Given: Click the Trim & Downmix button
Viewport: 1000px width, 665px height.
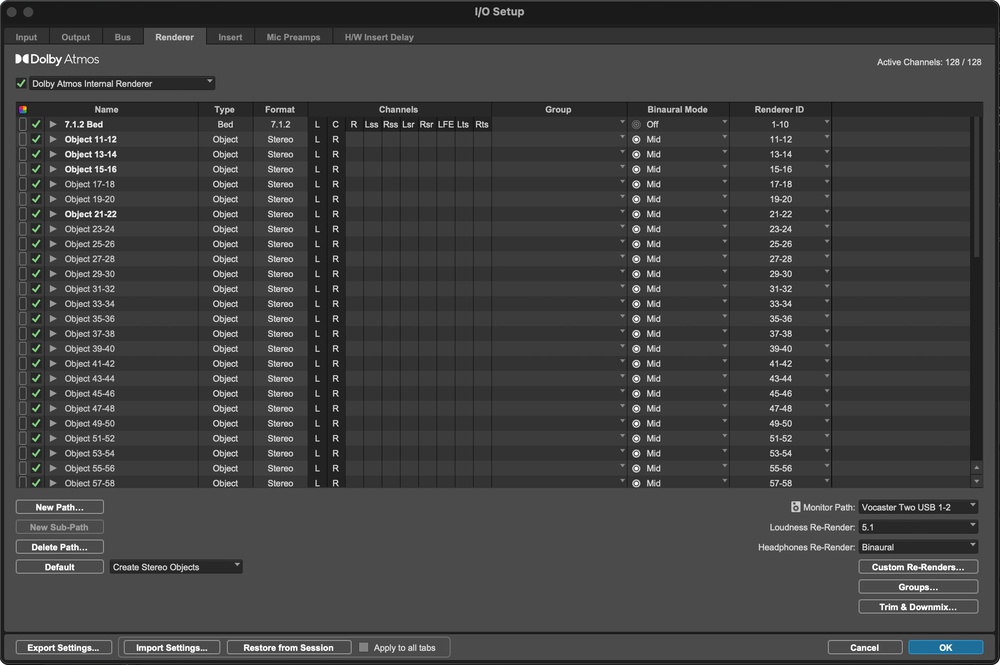Looking at the screenshot, I should point(917,607).
